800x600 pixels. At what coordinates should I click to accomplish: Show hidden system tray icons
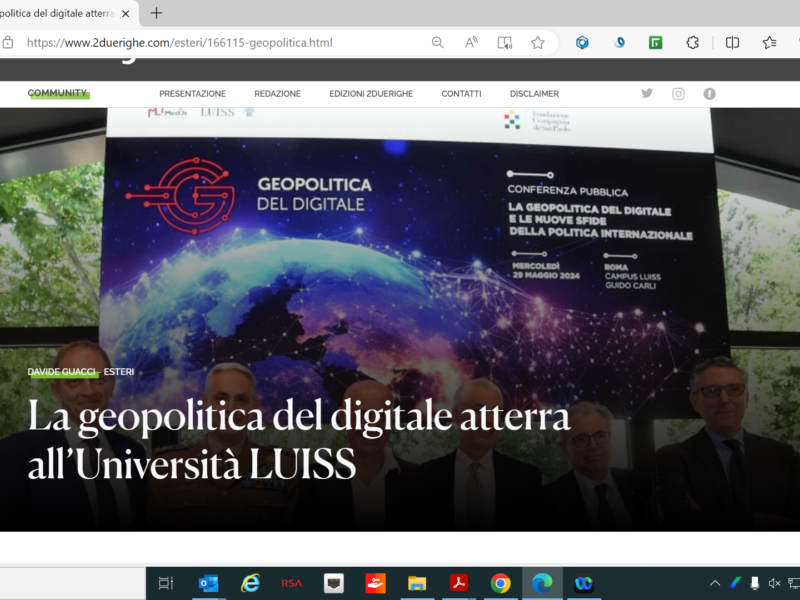coord(715,583)
